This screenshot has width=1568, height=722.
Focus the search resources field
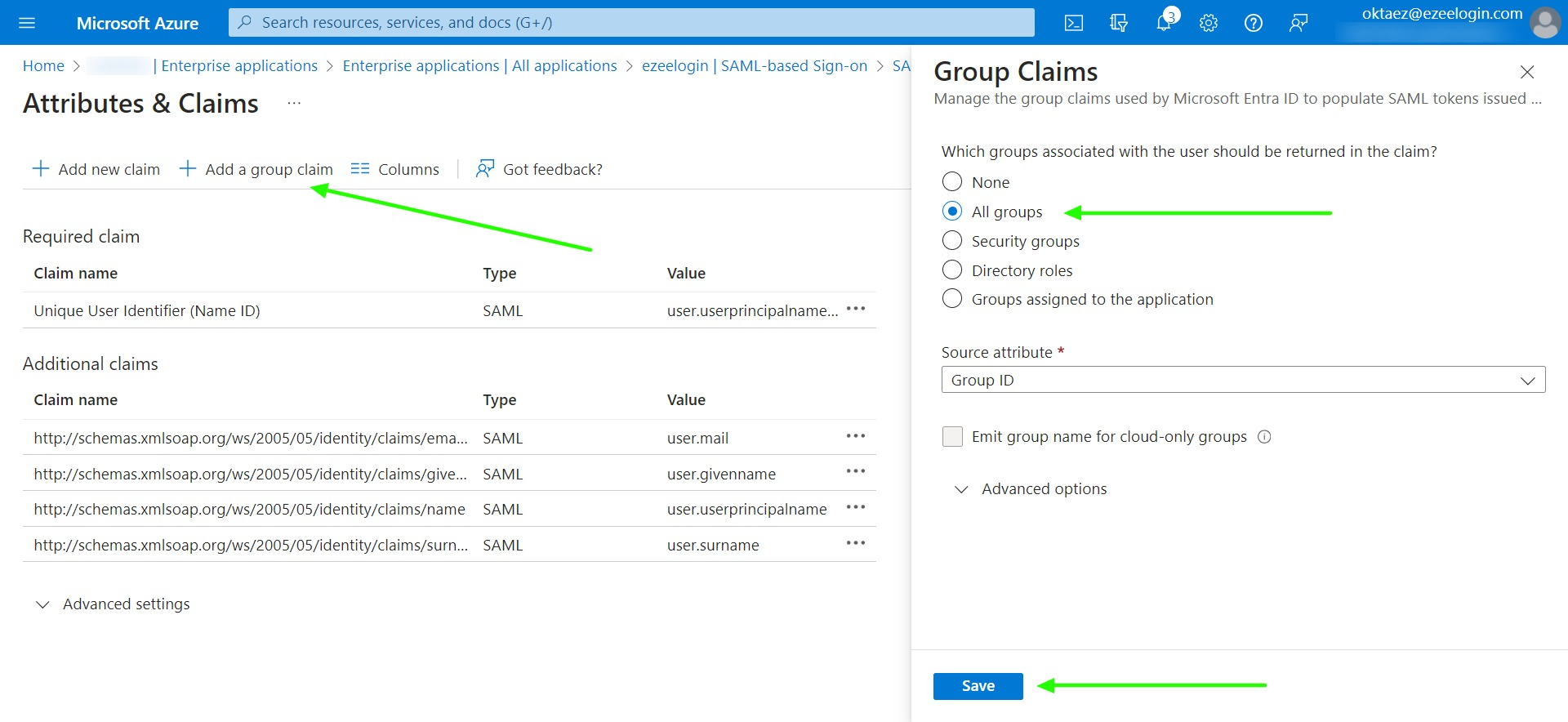[x=631, y=23]
